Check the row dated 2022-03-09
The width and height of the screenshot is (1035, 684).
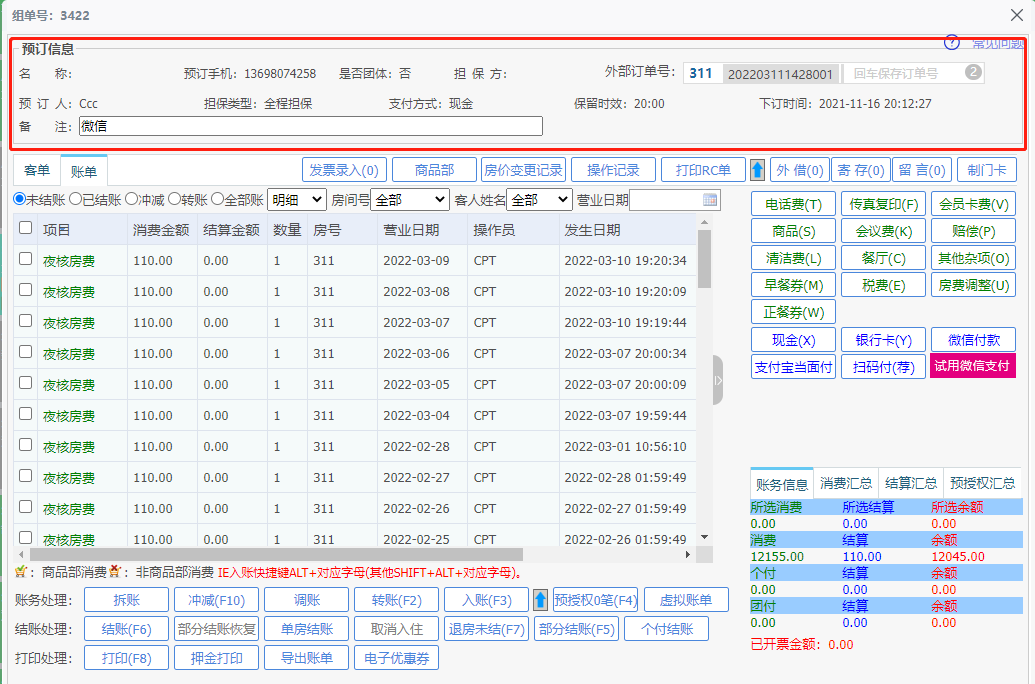point(26,259)
